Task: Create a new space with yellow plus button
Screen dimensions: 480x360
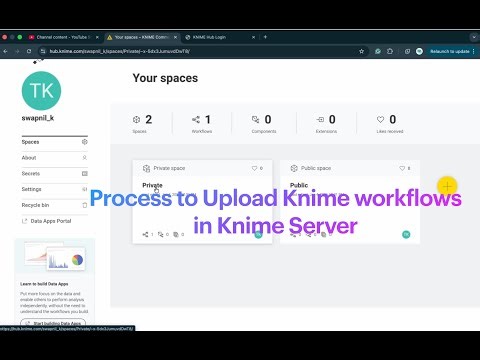Action: [x=447, y=187]
